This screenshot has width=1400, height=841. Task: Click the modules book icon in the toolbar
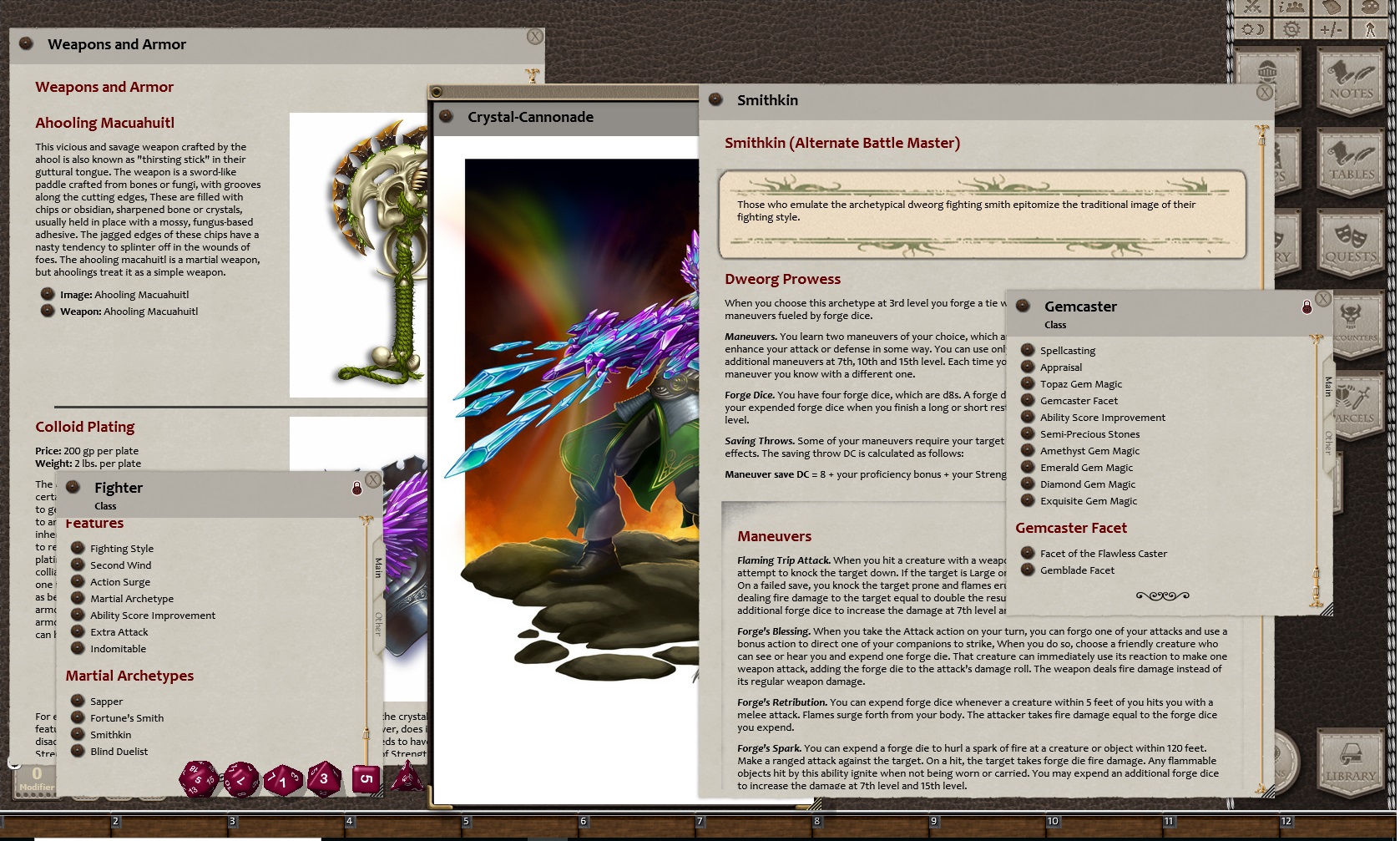(x=1331, y=8)
